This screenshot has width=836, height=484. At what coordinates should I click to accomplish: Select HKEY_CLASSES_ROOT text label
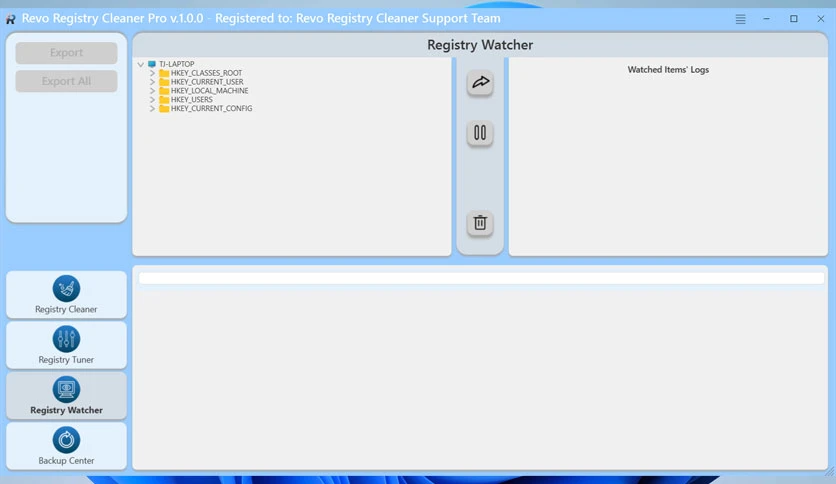[206, 73]
